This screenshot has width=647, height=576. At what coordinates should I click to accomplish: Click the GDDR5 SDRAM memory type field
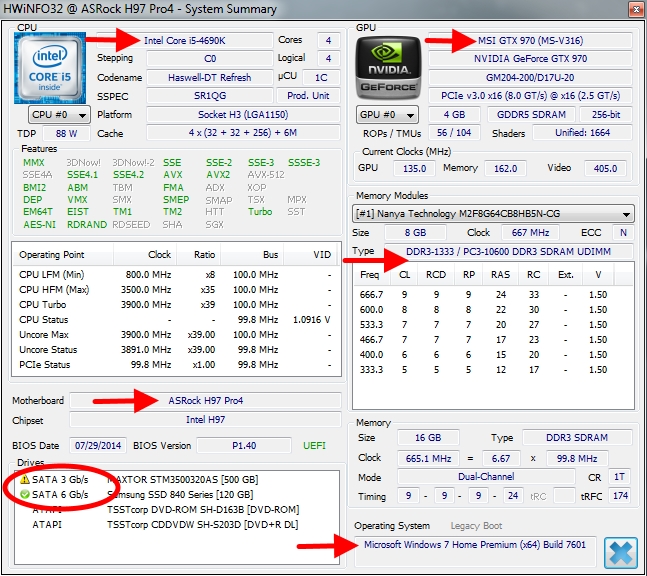[531, 114]
